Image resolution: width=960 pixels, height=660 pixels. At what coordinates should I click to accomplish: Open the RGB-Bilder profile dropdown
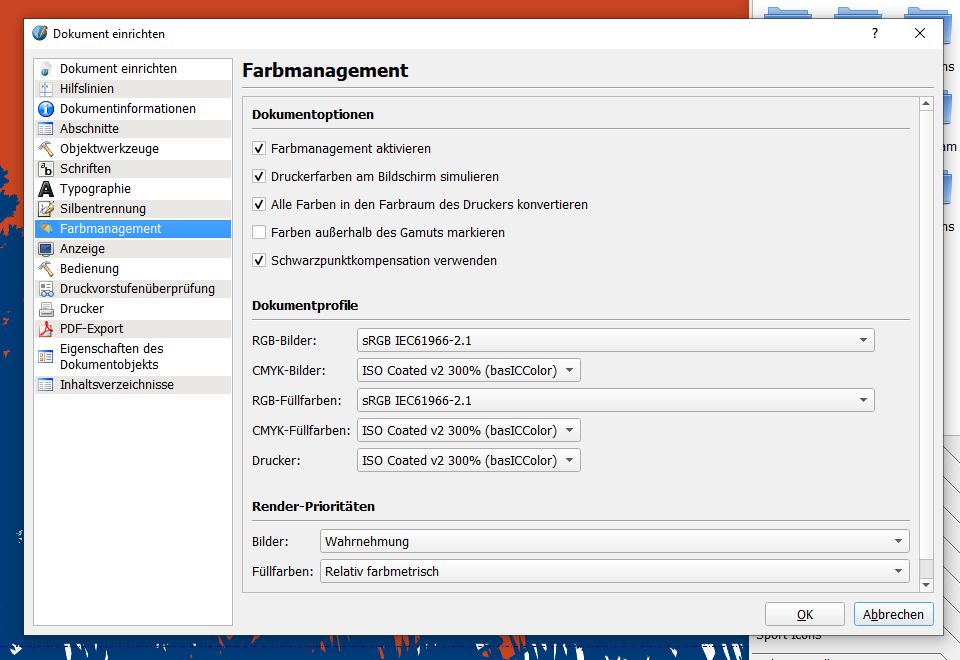(615, 340)
